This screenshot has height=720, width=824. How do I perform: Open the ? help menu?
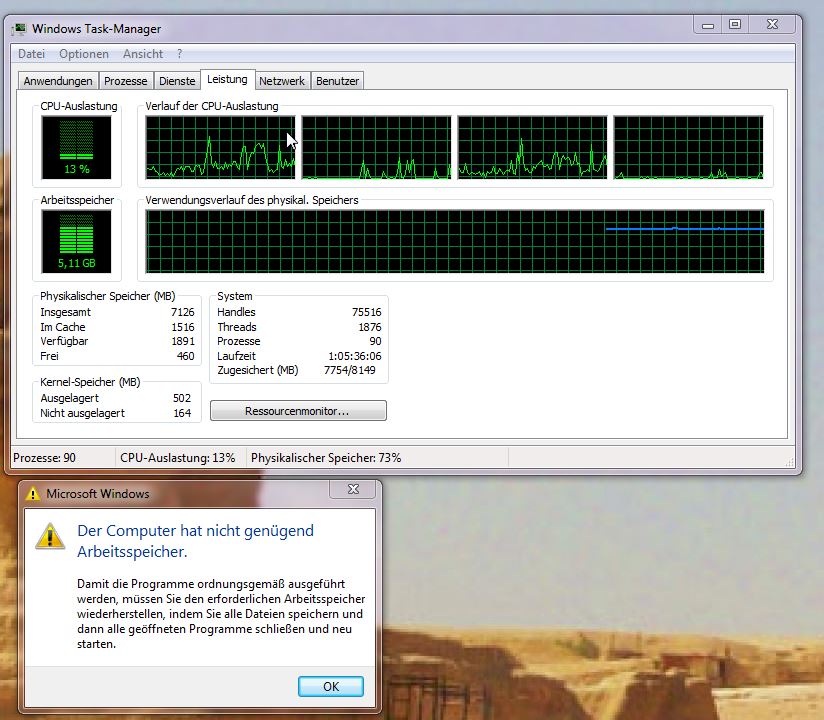tap(180, 54)
